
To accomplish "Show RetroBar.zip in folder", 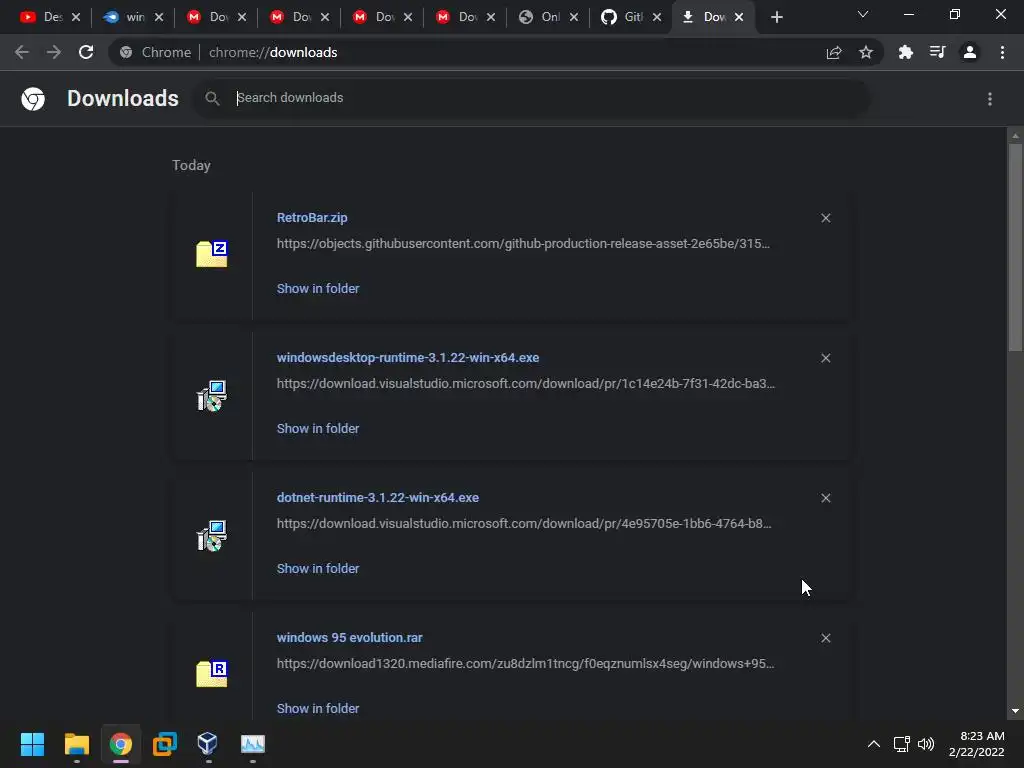I will [318, 289].
